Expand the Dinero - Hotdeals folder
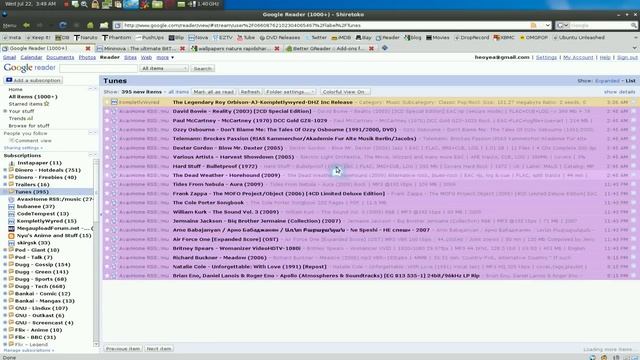The height and width of the screenshot is (360, 640). click(5, 170)
